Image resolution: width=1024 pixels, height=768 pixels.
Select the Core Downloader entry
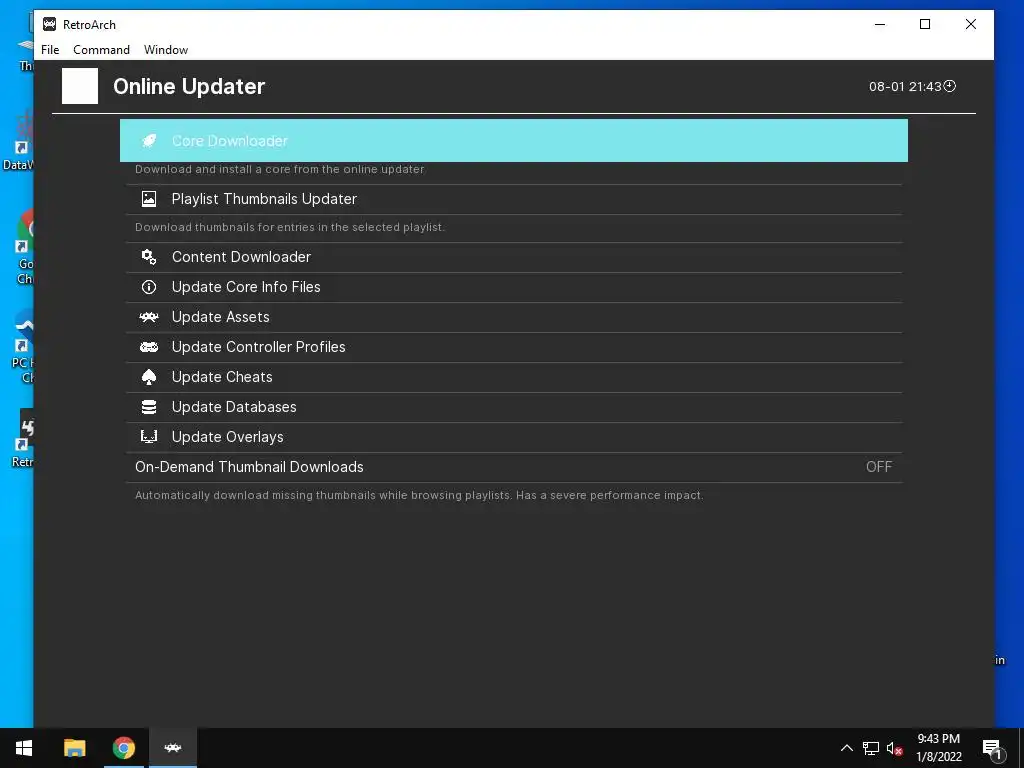514,140
